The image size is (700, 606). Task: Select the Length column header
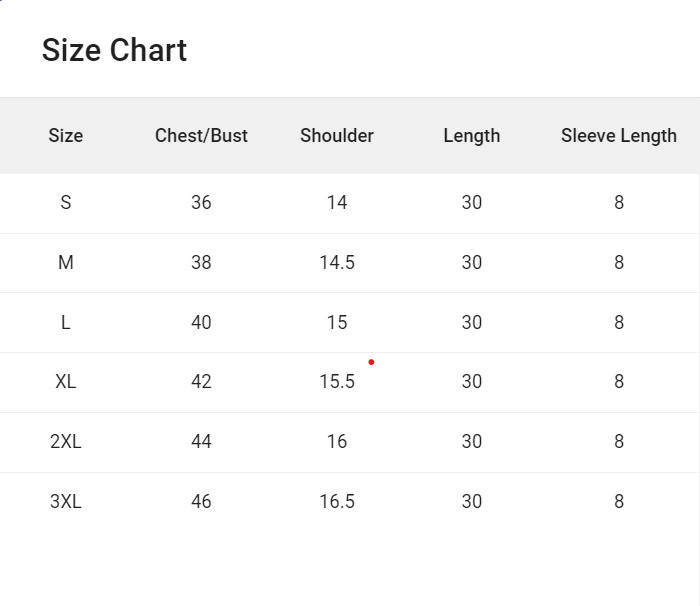(472, 136)
